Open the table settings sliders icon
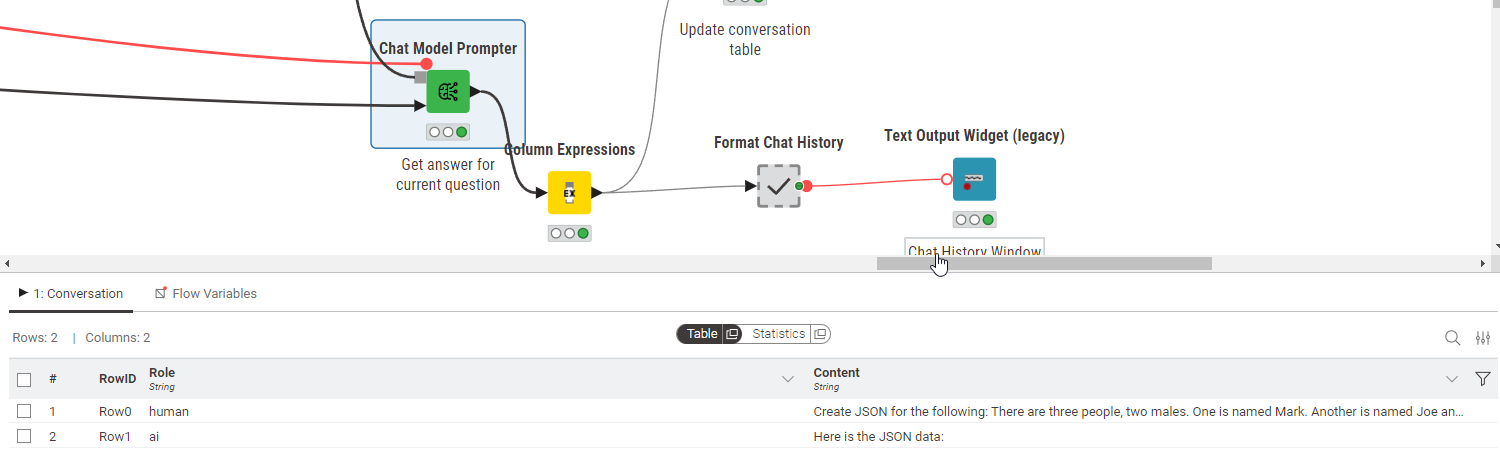 [1483, 338]
